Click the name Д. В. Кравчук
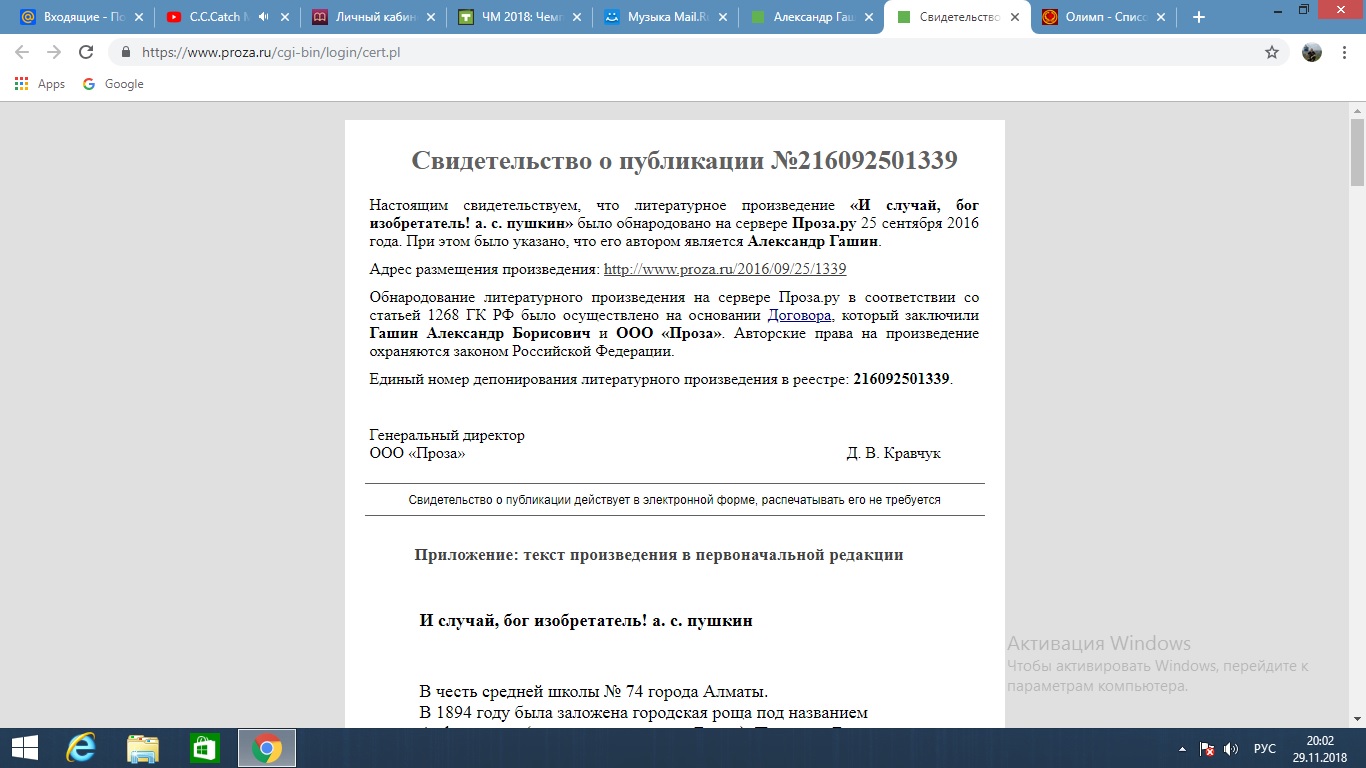 point(893,453)
